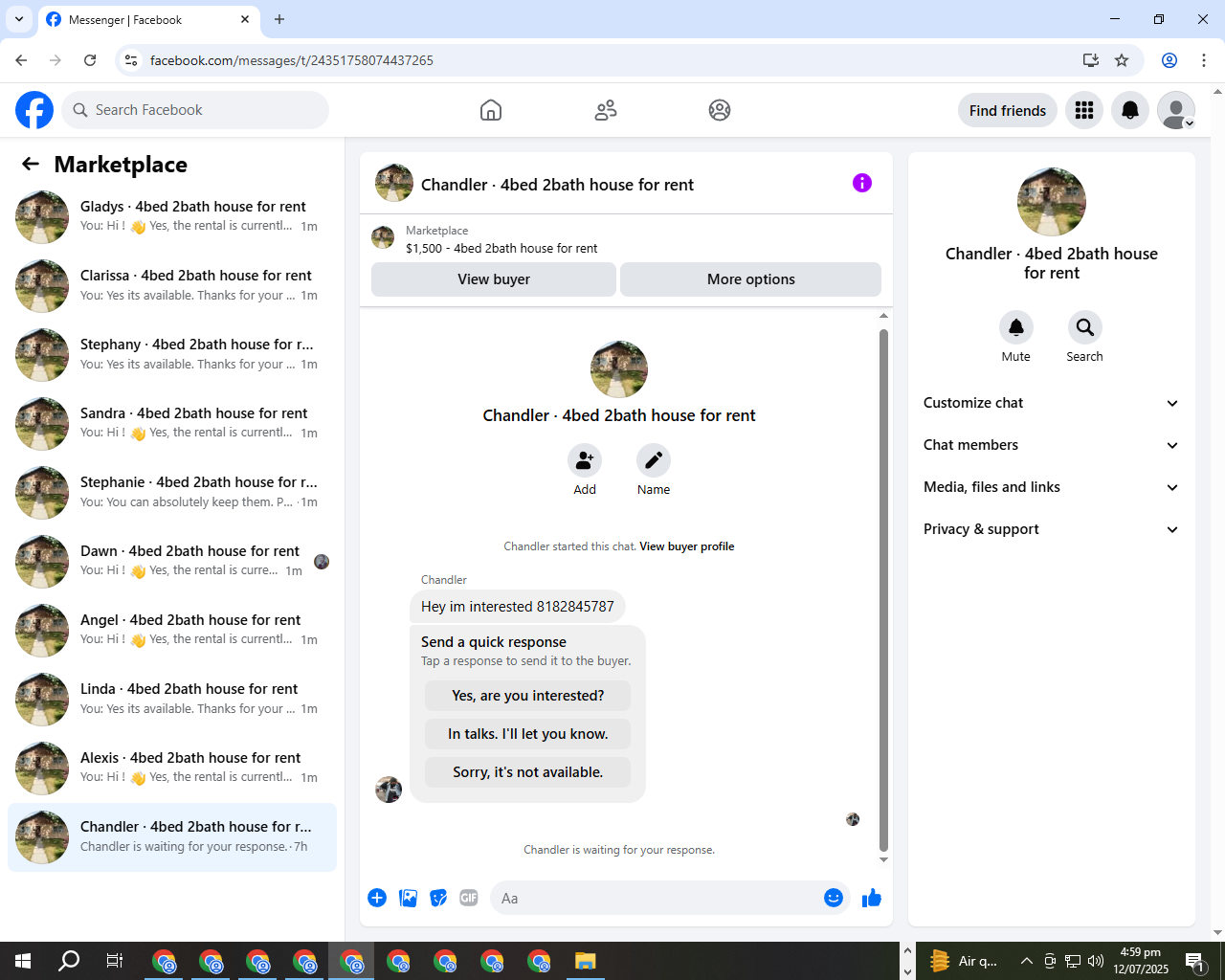Bookmark this tab with the star icon
This screenshot has height=980, width=1225.
1122,60
